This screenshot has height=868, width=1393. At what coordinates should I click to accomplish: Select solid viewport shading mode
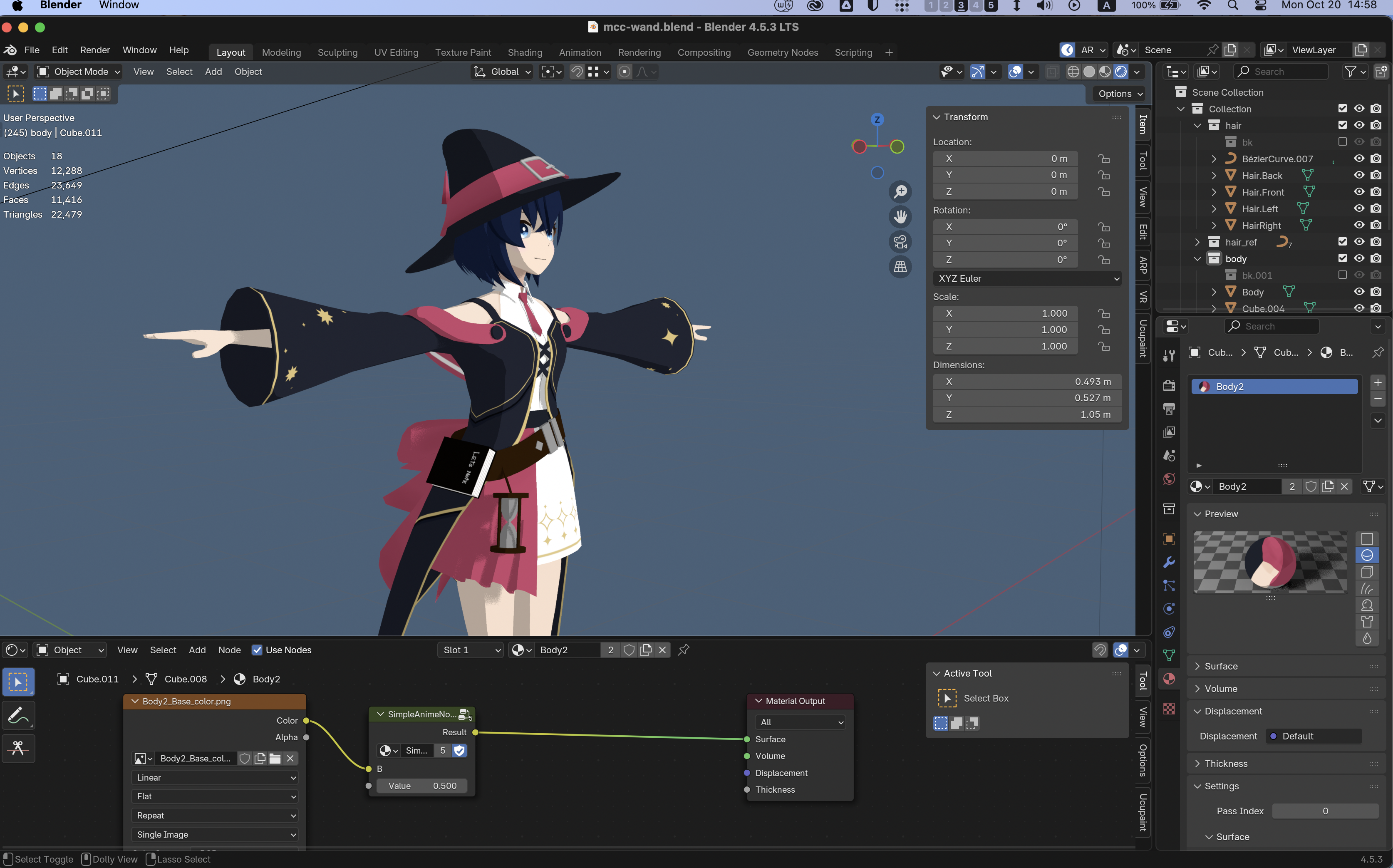point(1089,72)
